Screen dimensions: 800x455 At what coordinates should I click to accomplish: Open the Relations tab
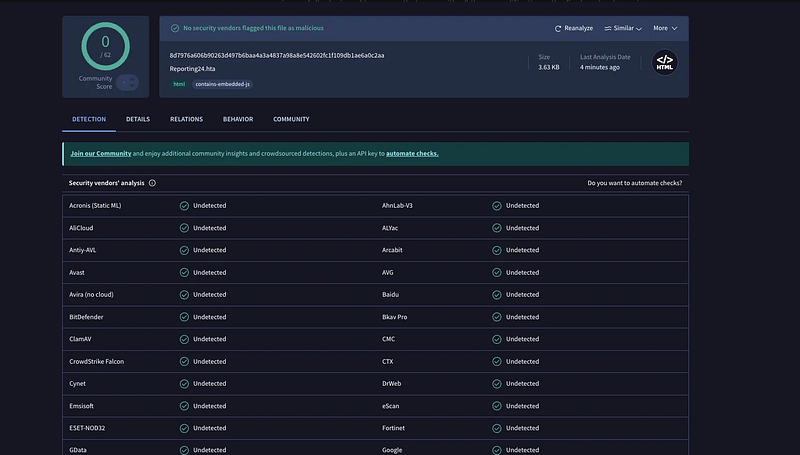(186, 119)
